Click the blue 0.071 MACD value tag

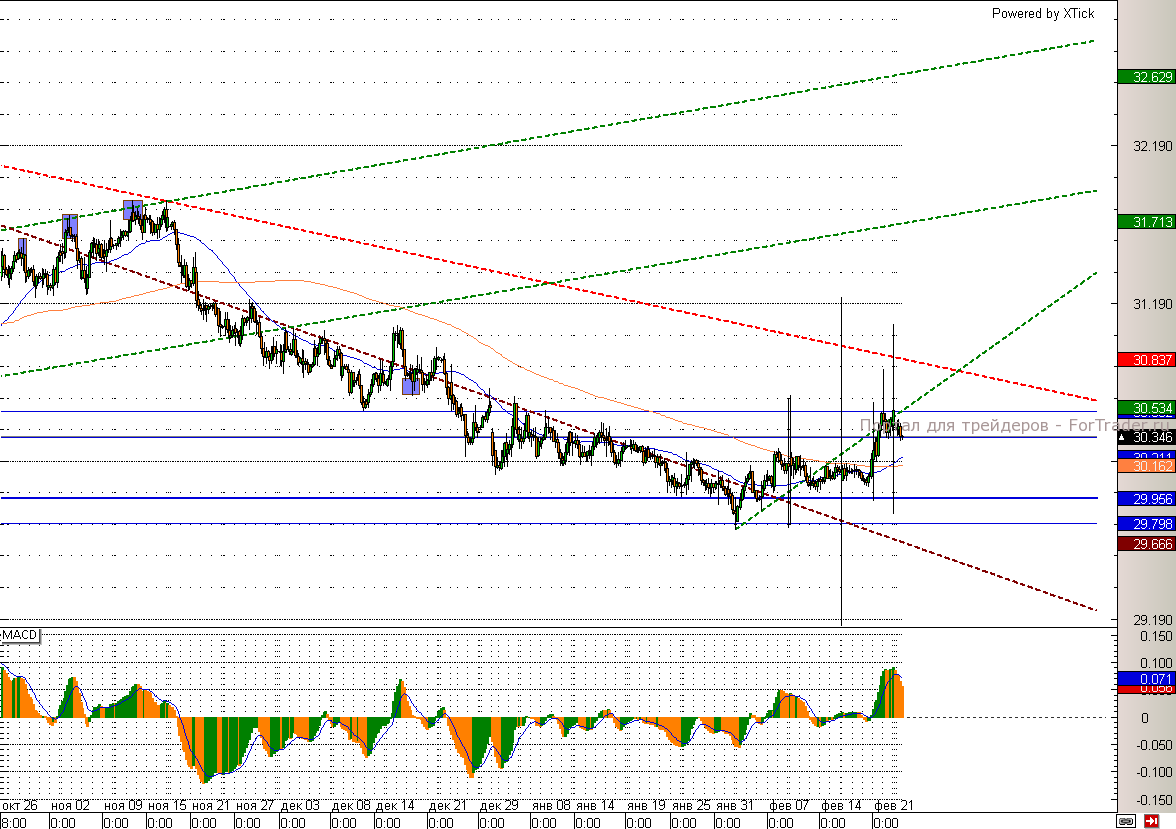[x=1145, y=678]
